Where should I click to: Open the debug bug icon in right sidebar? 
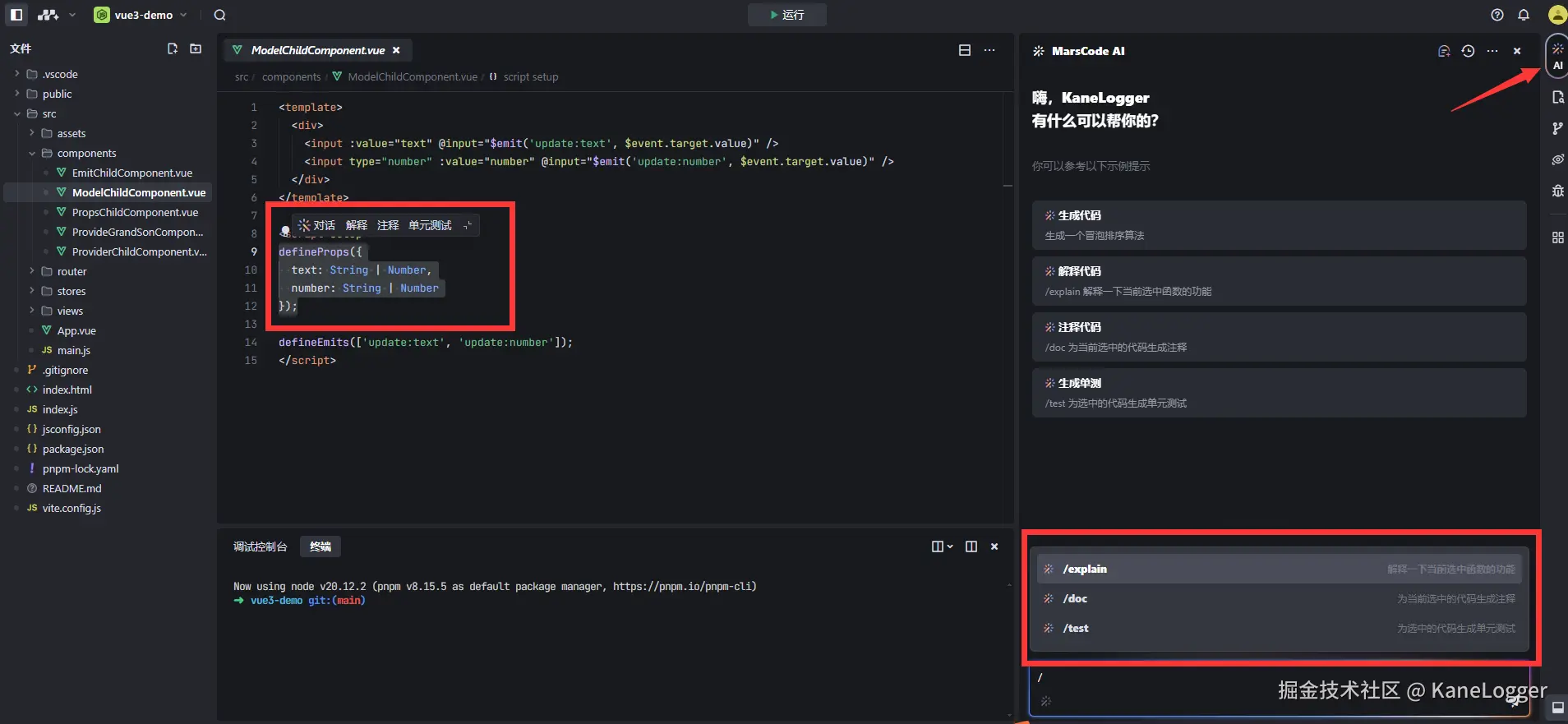[1557, 191]
